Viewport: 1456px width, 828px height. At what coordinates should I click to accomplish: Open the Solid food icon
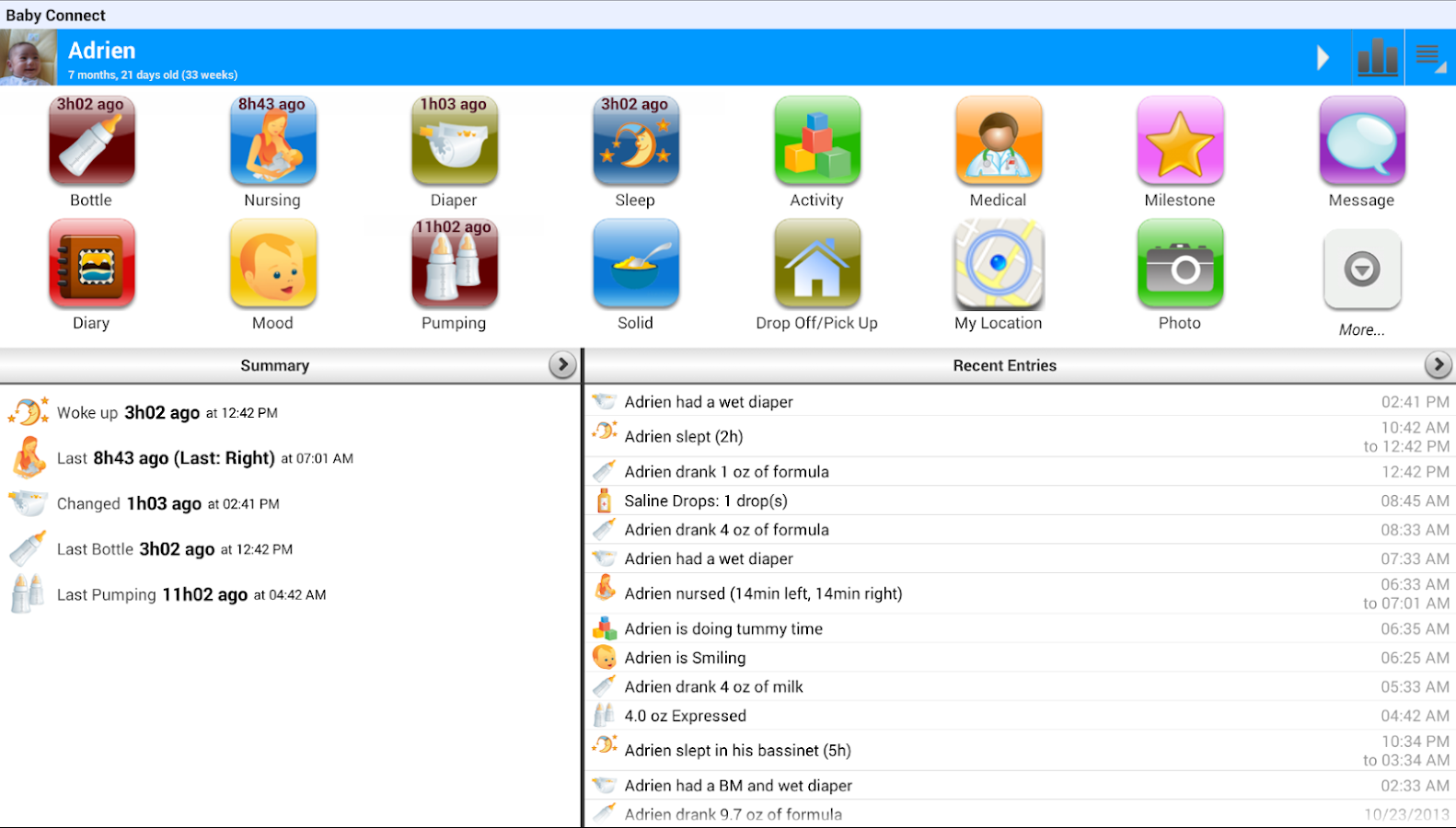tap(636, 263)
